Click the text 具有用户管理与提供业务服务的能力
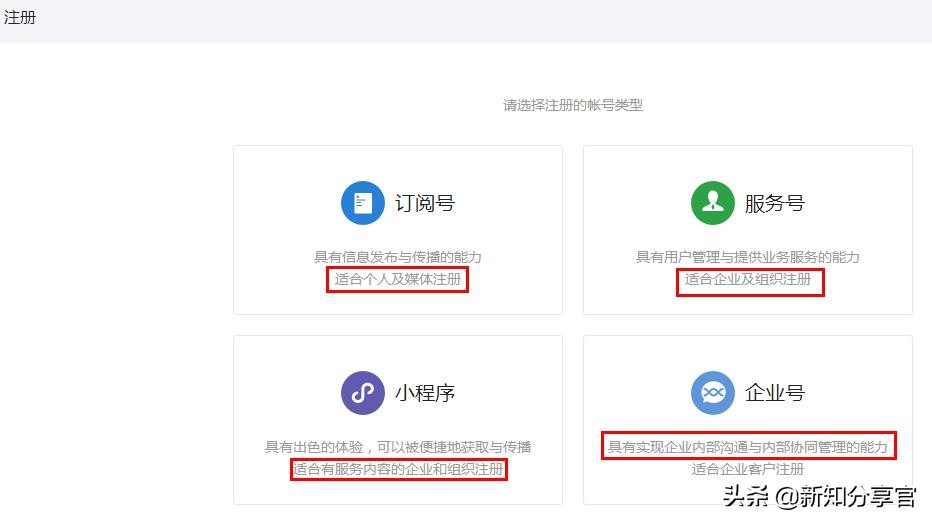Image resolution: width=932 pixels, height=523 pixels. tap(748, 257)
